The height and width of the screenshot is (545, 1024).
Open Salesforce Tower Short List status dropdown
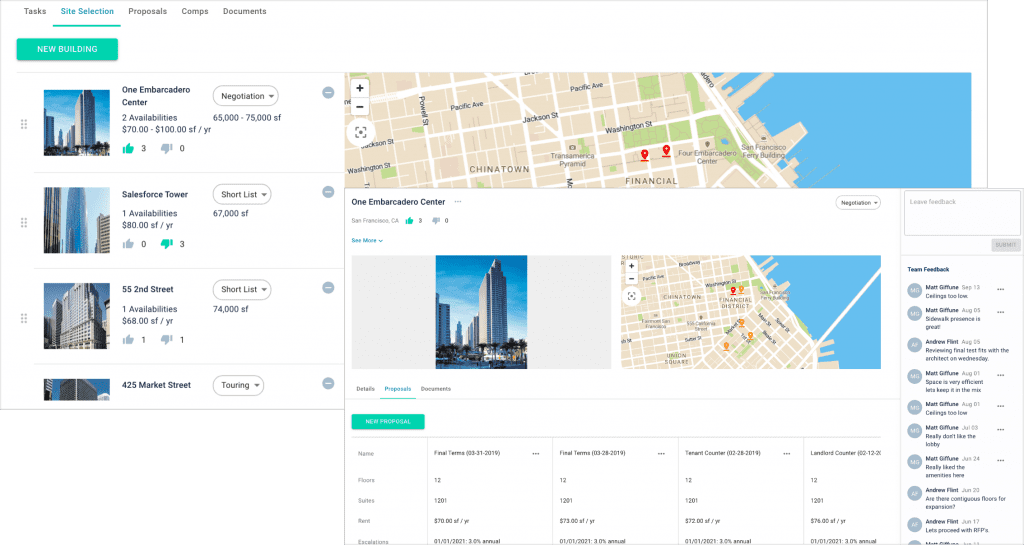[242, 195]
